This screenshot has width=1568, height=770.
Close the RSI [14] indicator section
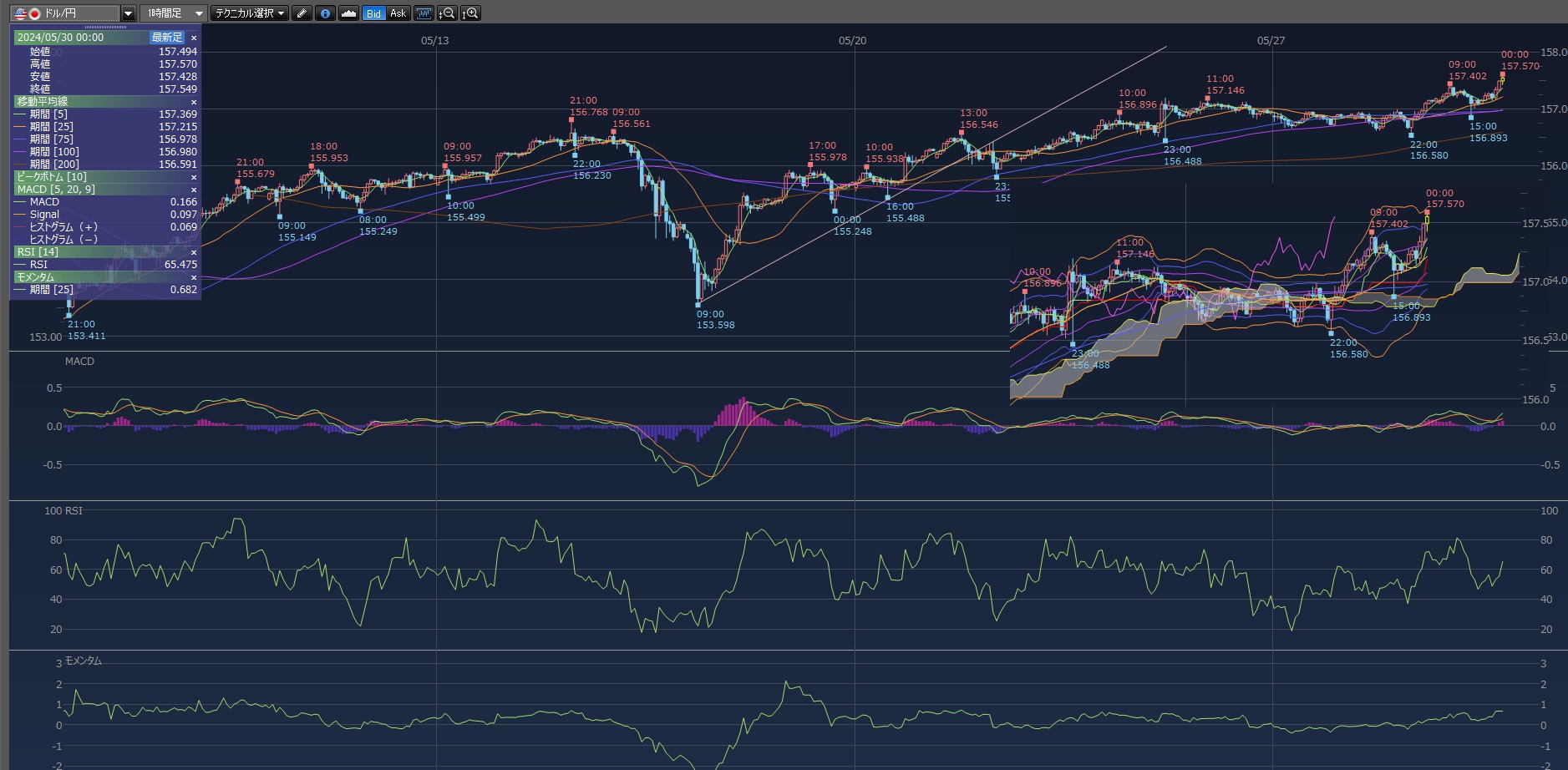pos(194,252)
